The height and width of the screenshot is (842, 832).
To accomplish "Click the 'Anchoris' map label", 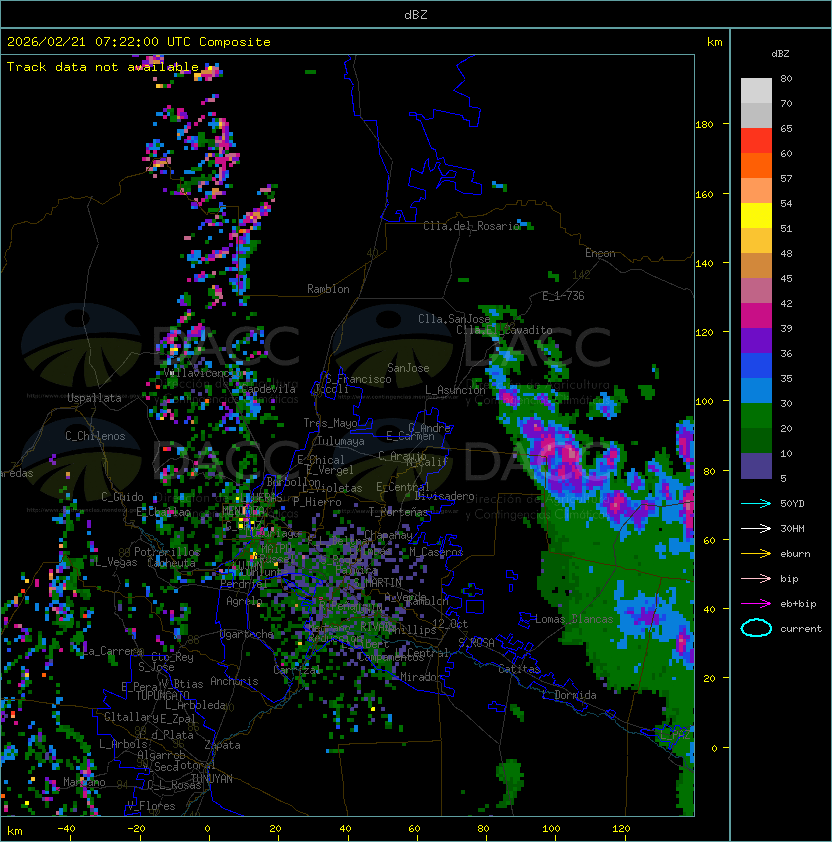I will coord(234,681).
